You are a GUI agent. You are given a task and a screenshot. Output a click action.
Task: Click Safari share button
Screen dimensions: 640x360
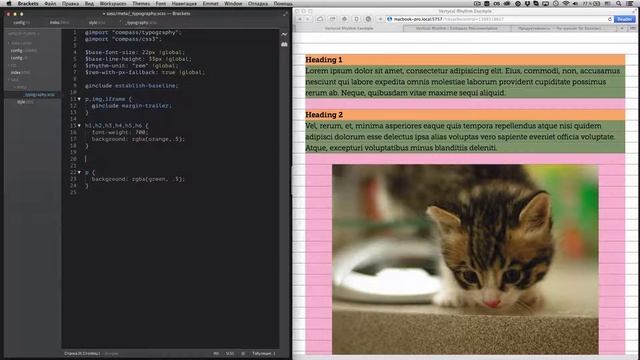click(x=332, y=19)
